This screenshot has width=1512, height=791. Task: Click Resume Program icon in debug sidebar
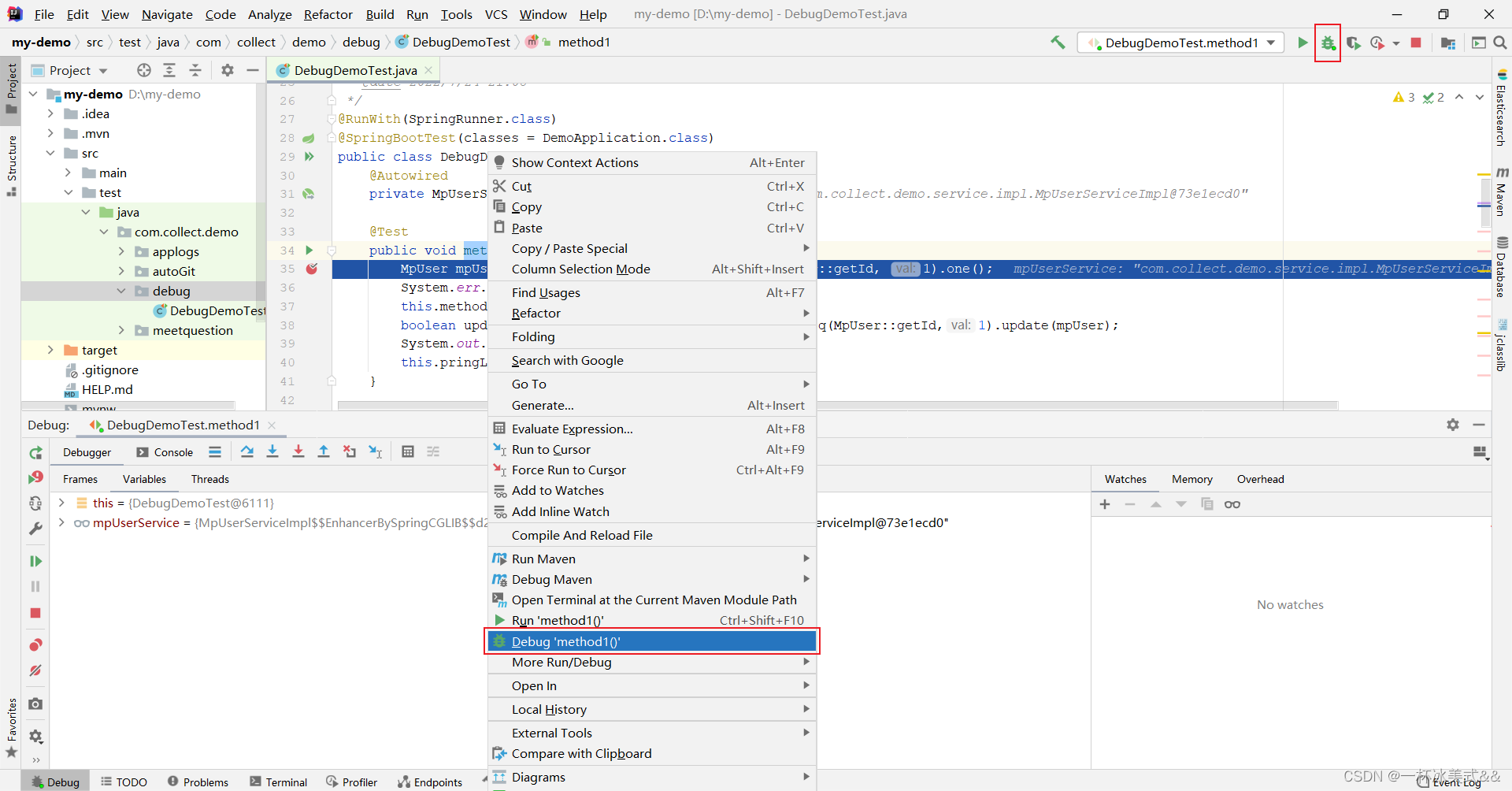[35, 561]
